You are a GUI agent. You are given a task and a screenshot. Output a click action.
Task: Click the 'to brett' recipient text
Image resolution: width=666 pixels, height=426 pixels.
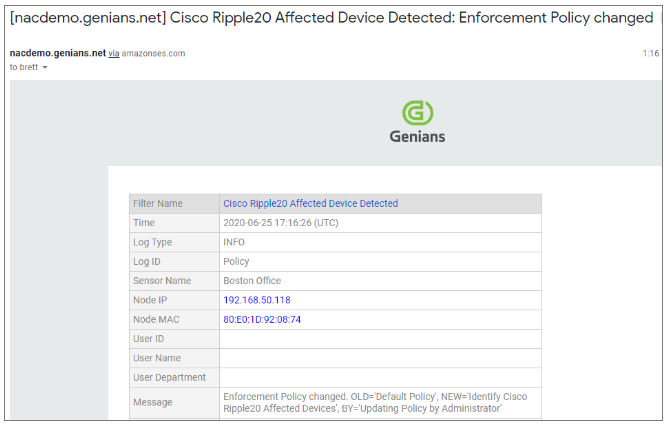click(24, 67)
